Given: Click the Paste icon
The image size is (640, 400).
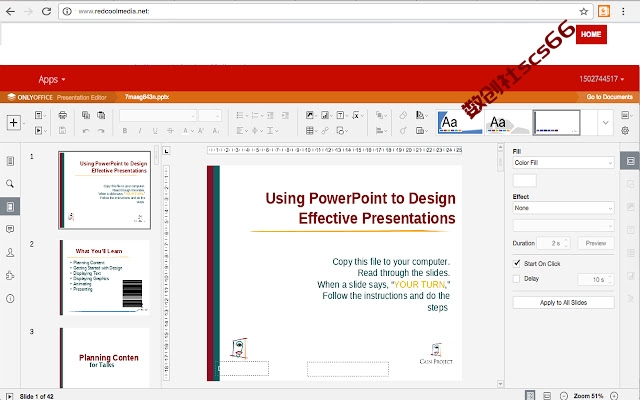Looking at the screenshot, I should point(101,116).
